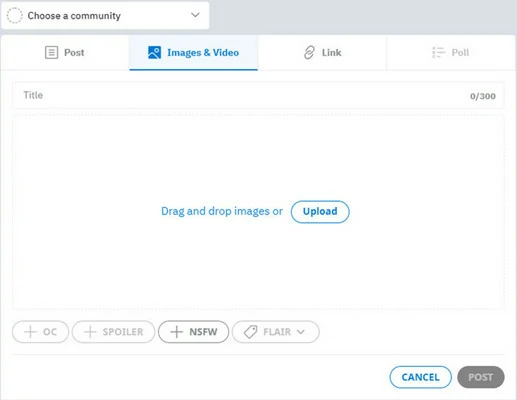Screen dimensions: 517x400
Task: Click the Upload button
Action: pyautogui.click(x=320, y=212)
